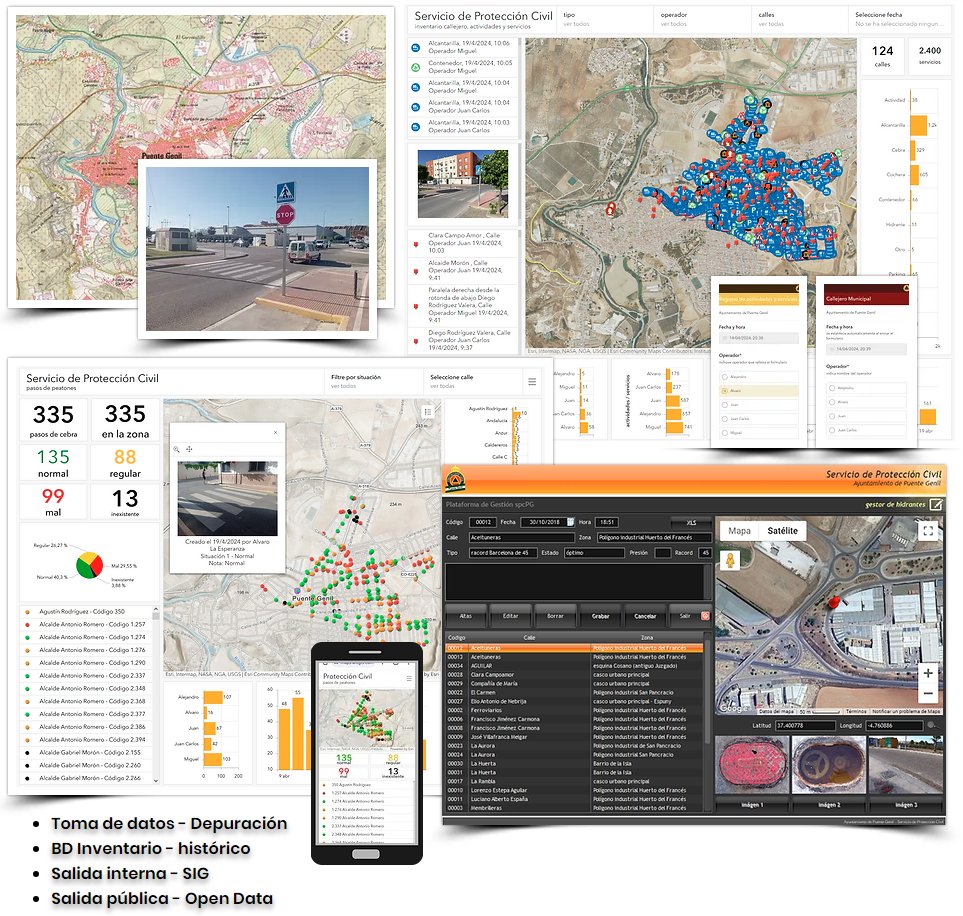Switch to the Satélite view tab
963x916 pixels.
click(x=782, y=531)
